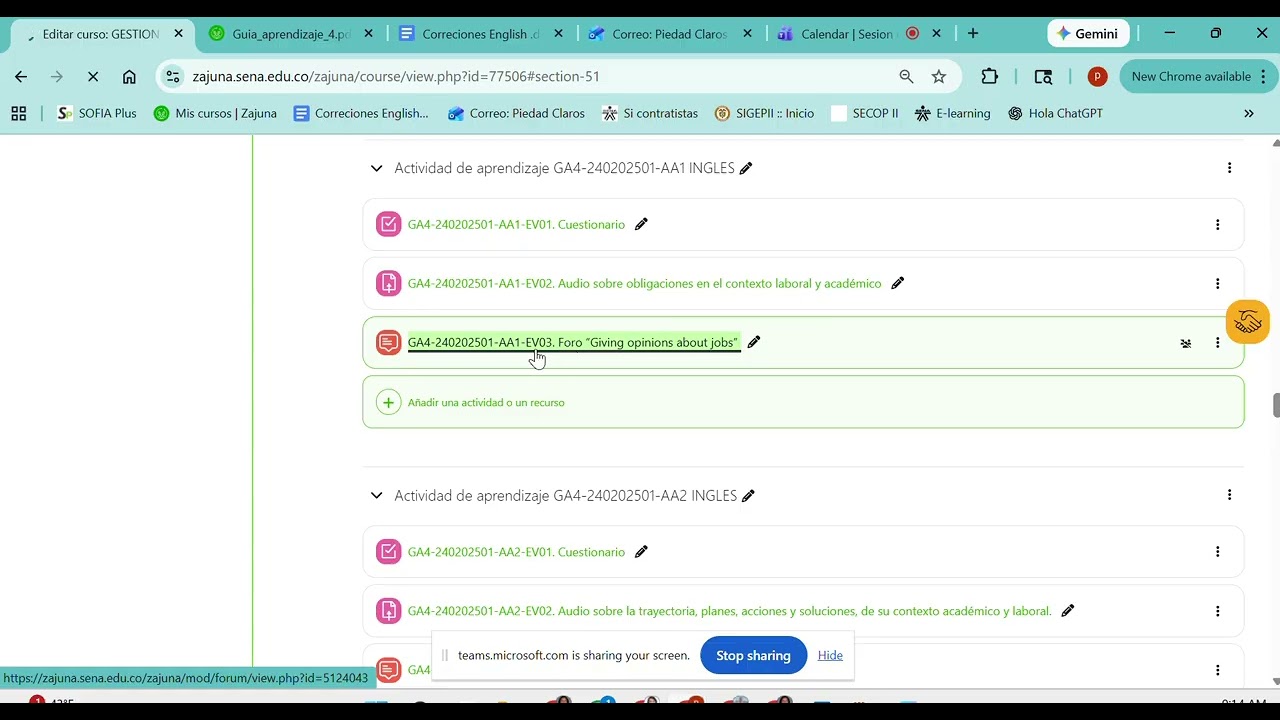Screen dimensions: 1280x720
Task: Click zoom magnifier icon in address bar
Action: [906, 76]
